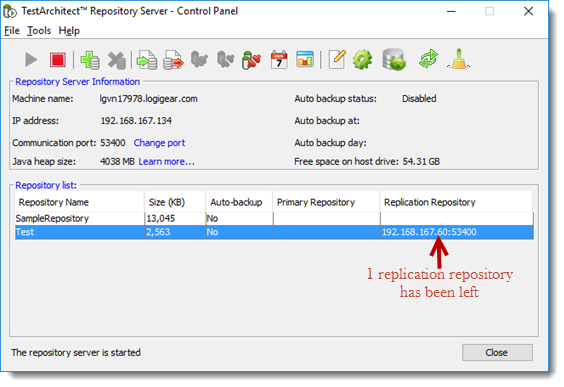
Task: Open the File menu
Action: [12, 31]
